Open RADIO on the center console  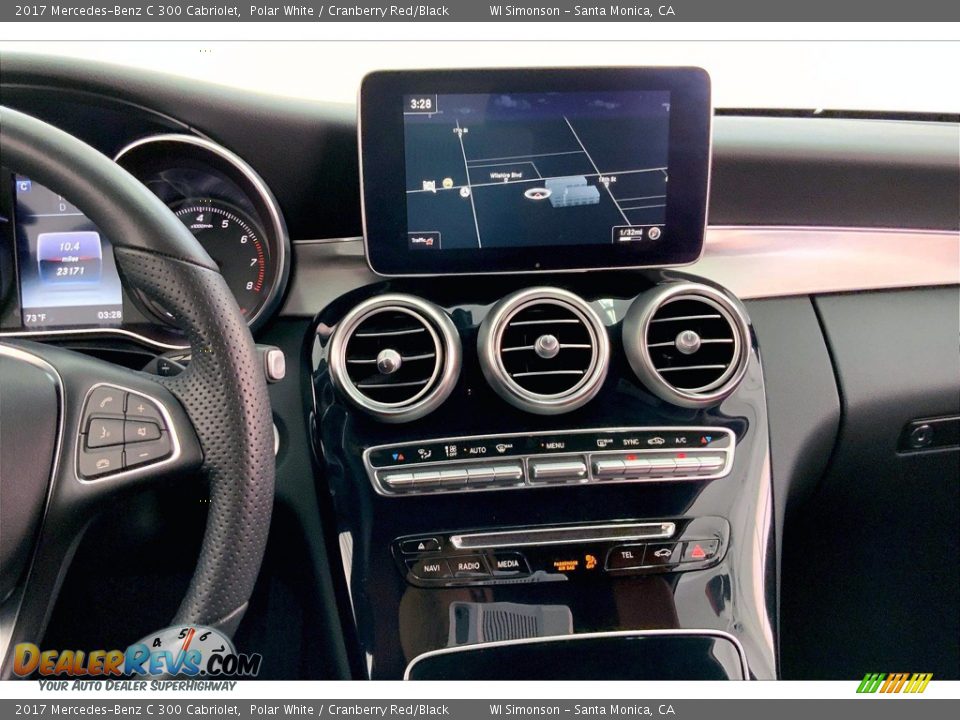pyautogui.click(x=469, y=566)
